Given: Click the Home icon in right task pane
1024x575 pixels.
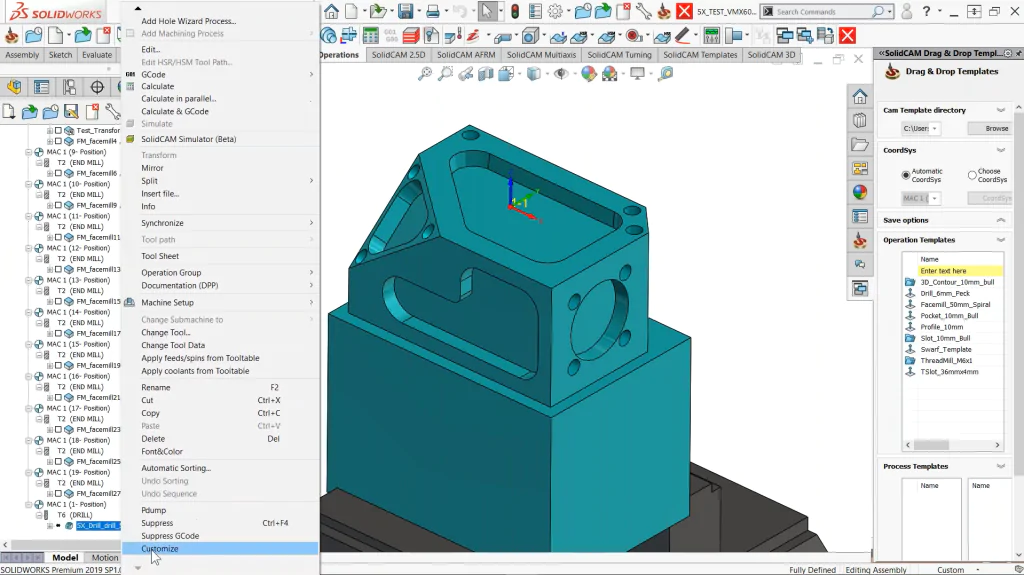Looking at the screenshot, I should (859, 97).
